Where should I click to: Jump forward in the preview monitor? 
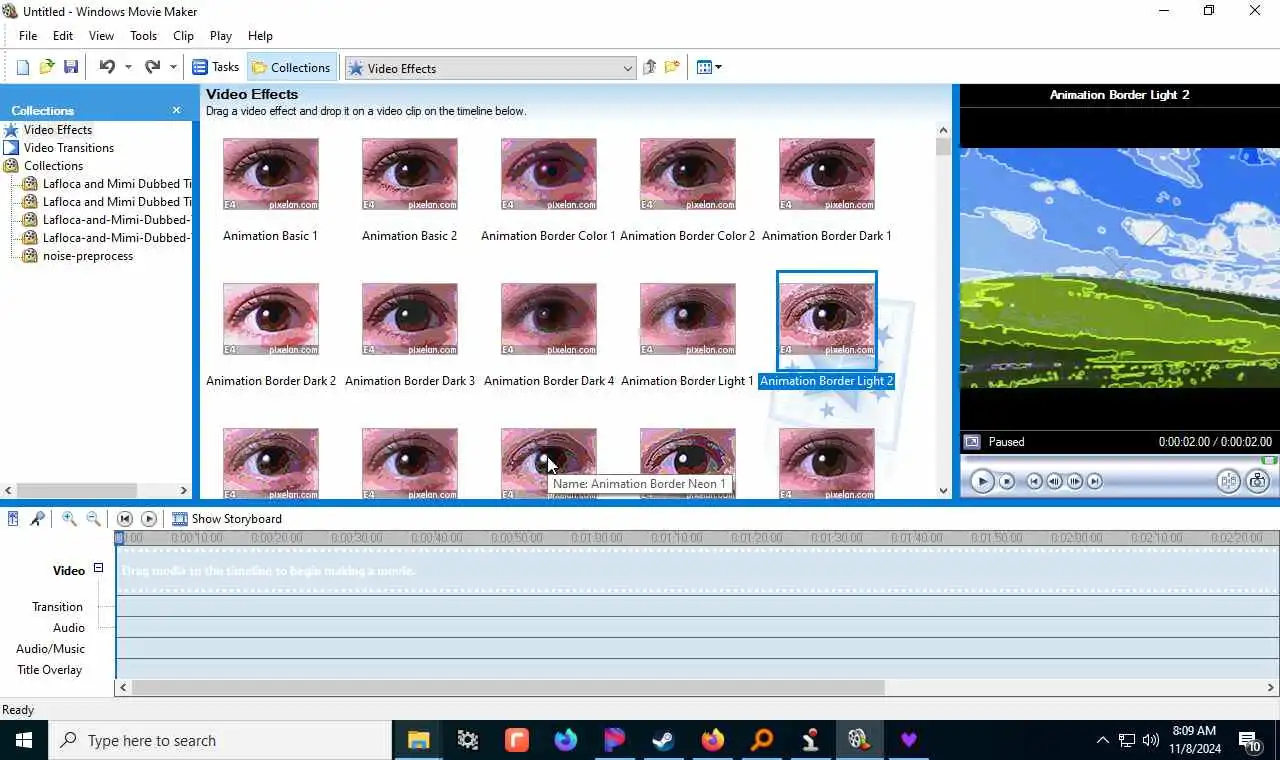(x=1095, y=481)
